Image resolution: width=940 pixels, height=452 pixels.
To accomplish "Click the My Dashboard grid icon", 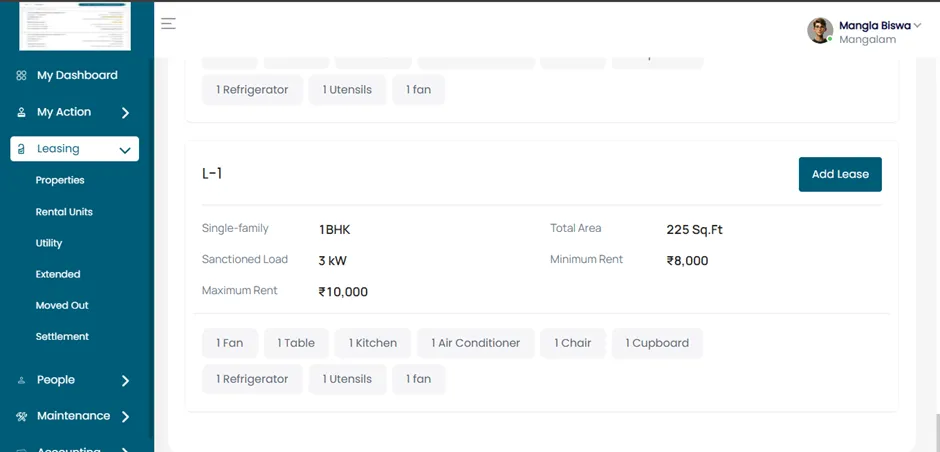I will (21, 76).
